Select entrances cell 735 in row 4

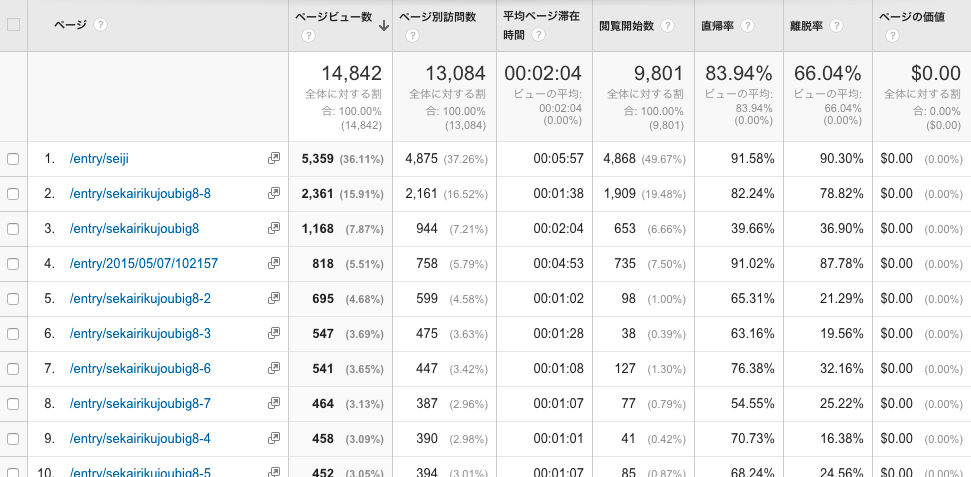[x=625, y=264]
